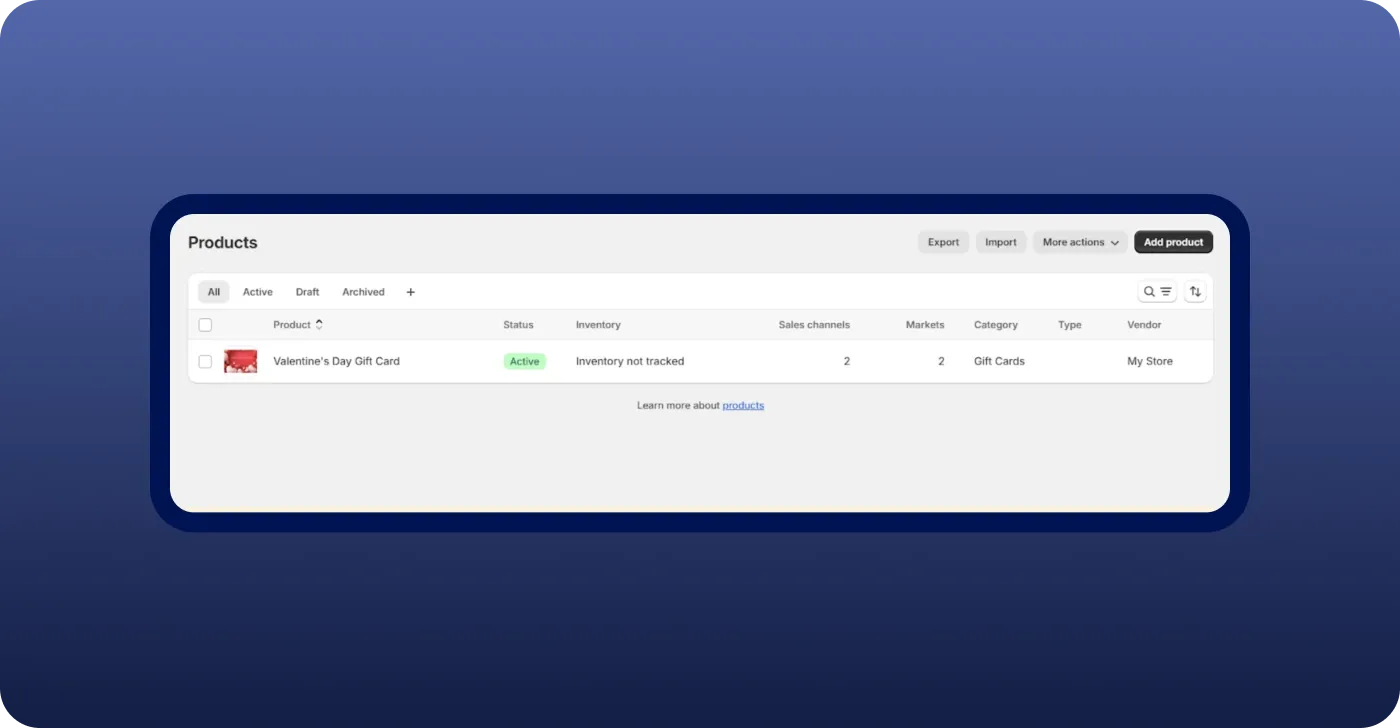1400x728 pixels.
Task: Click the green Active status badge
Action: [524, 361]
